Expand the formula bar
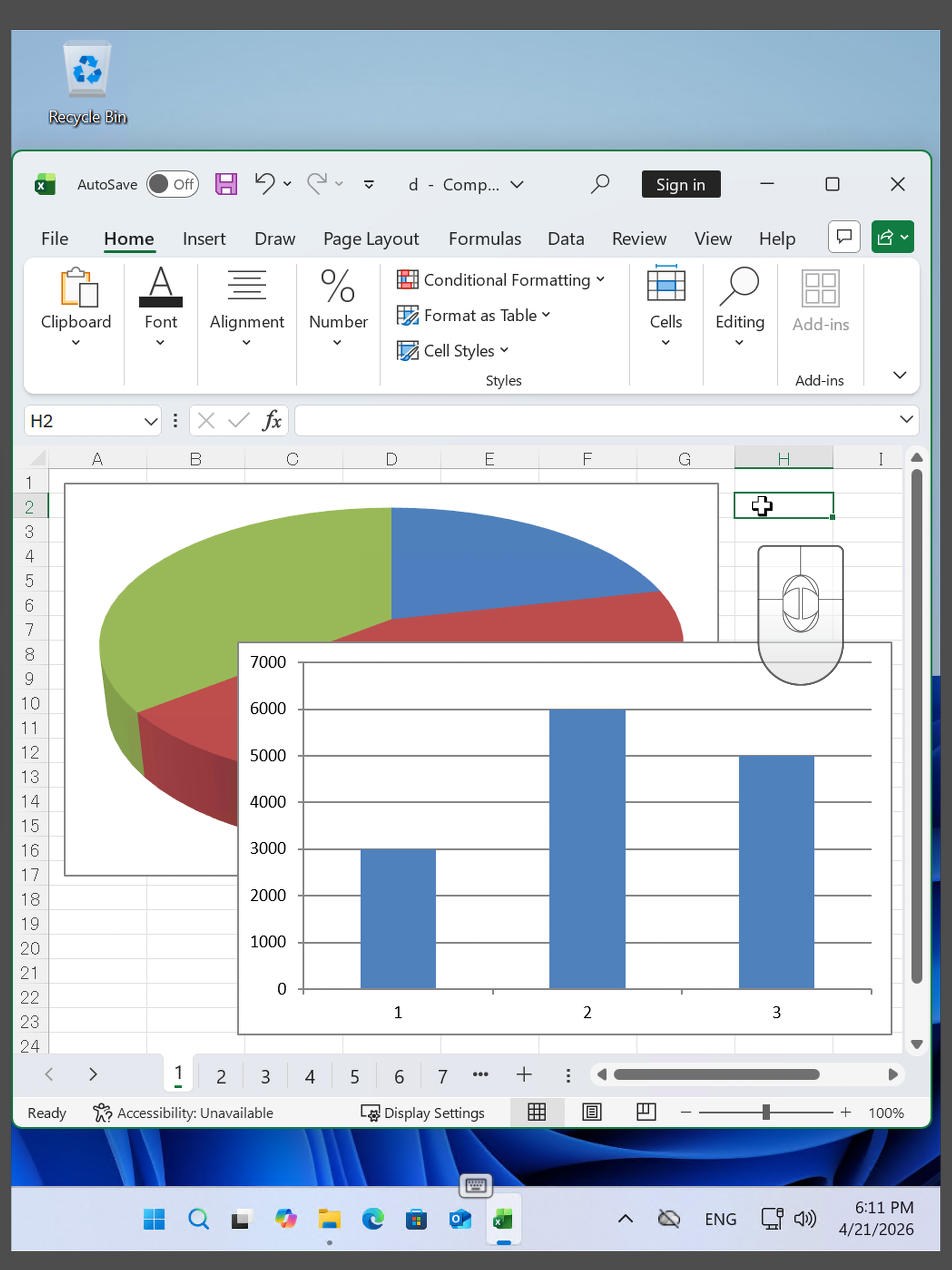This screenshot has height=1270, width=952. [906, 420]
